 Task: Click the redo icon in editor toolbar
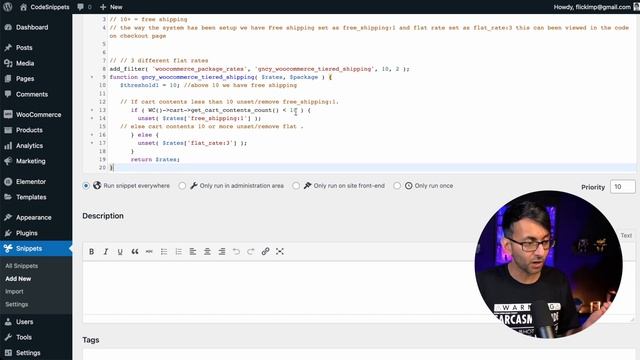click(x=251, y=251)
